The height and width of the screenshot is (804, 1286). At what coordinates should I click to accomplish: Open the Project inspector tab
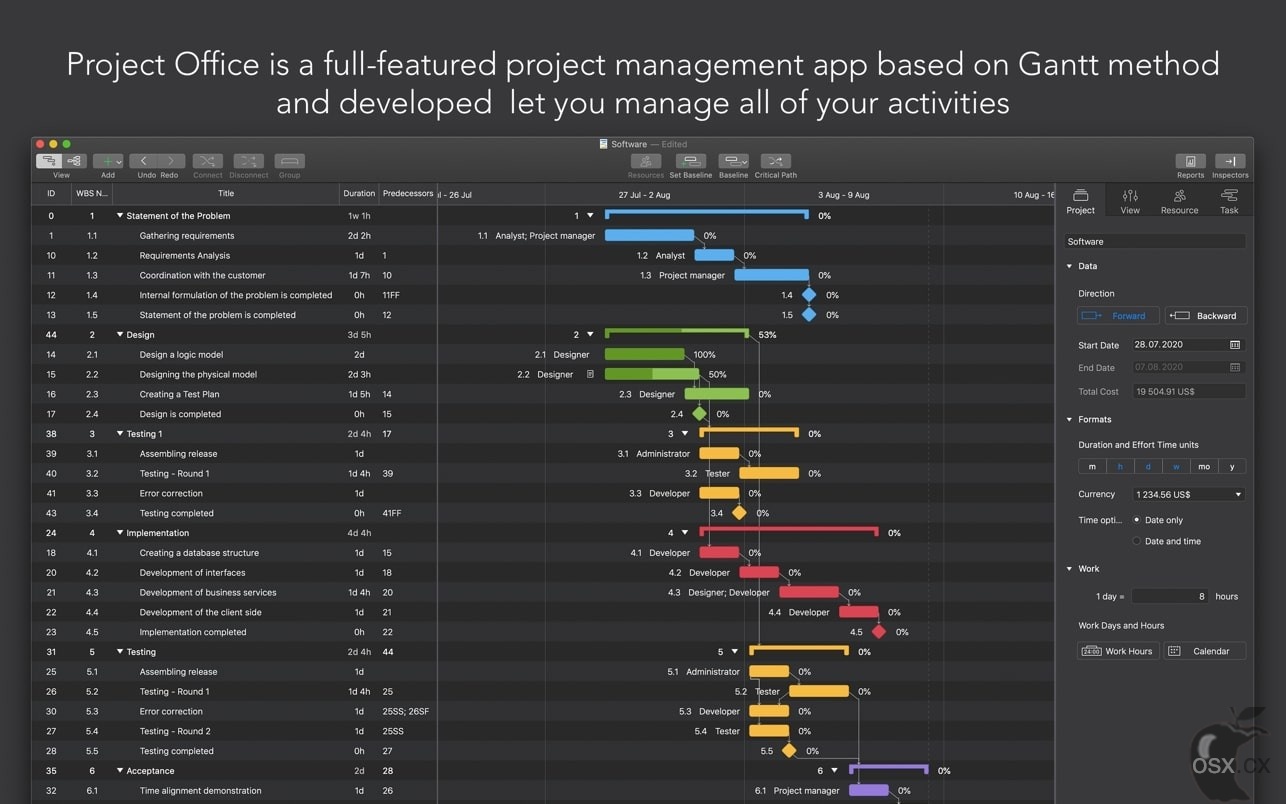pos(1080,201)
